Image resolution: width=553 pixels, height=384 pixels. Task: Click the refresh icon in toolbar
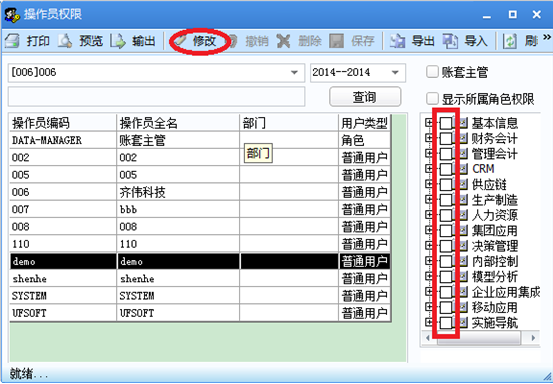click(510, 41)
